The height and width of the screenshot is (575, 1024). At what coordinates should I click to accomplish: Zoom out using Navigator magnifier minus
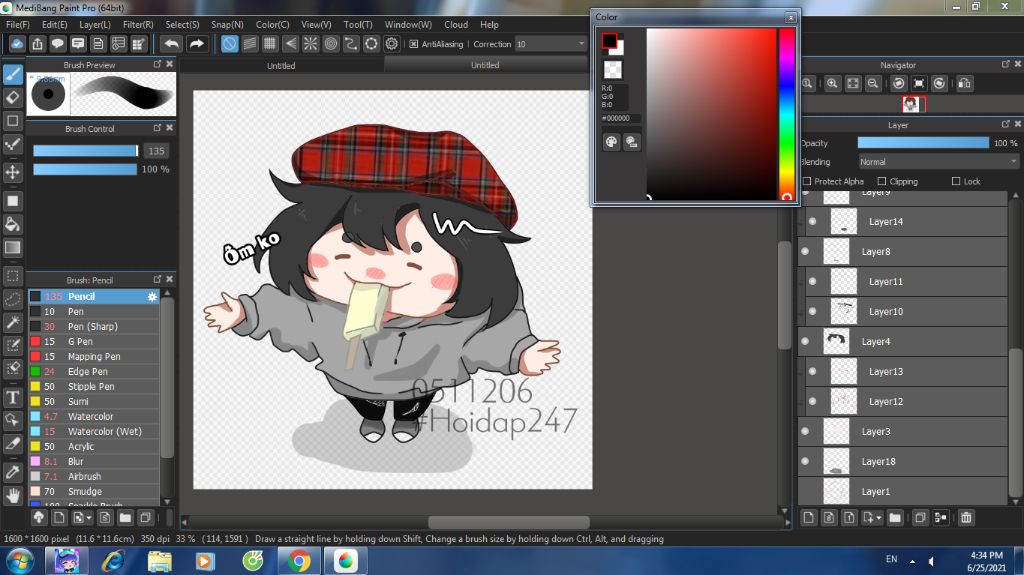coord(872,84)
